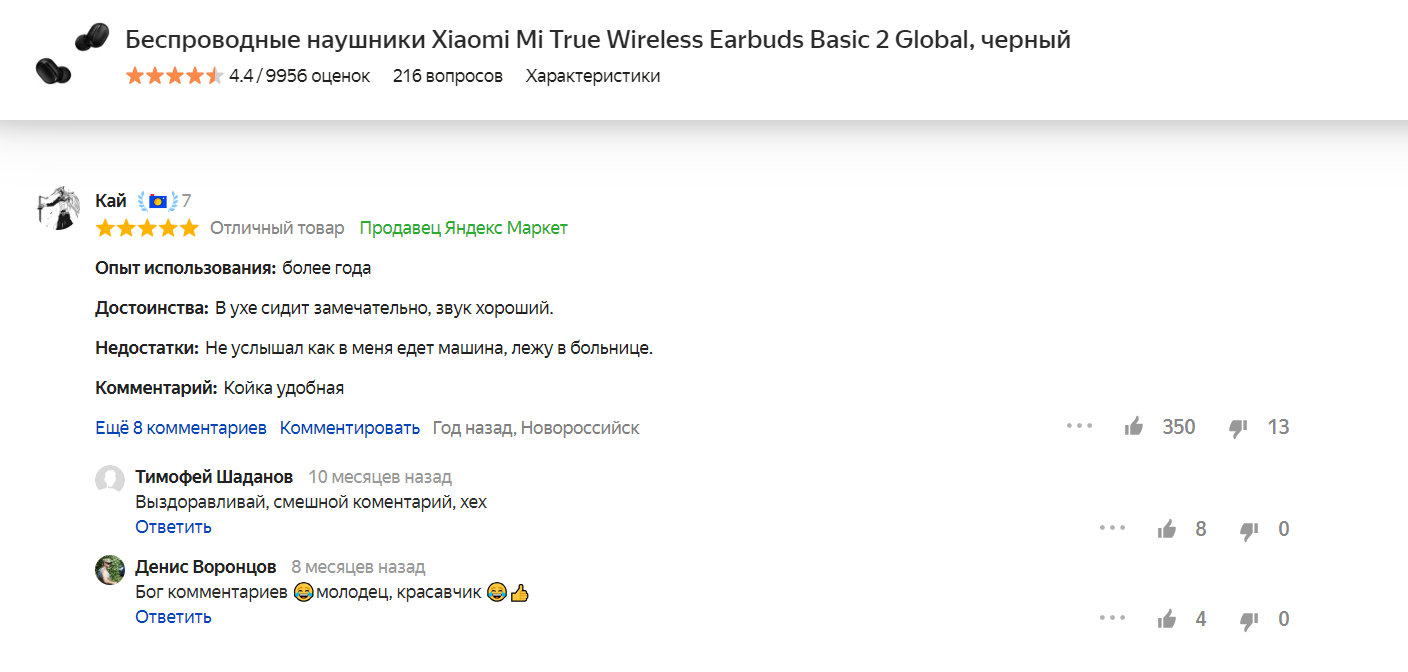Open Тимофей Шаданов's avatar
1408x672 pixels.
110,480
